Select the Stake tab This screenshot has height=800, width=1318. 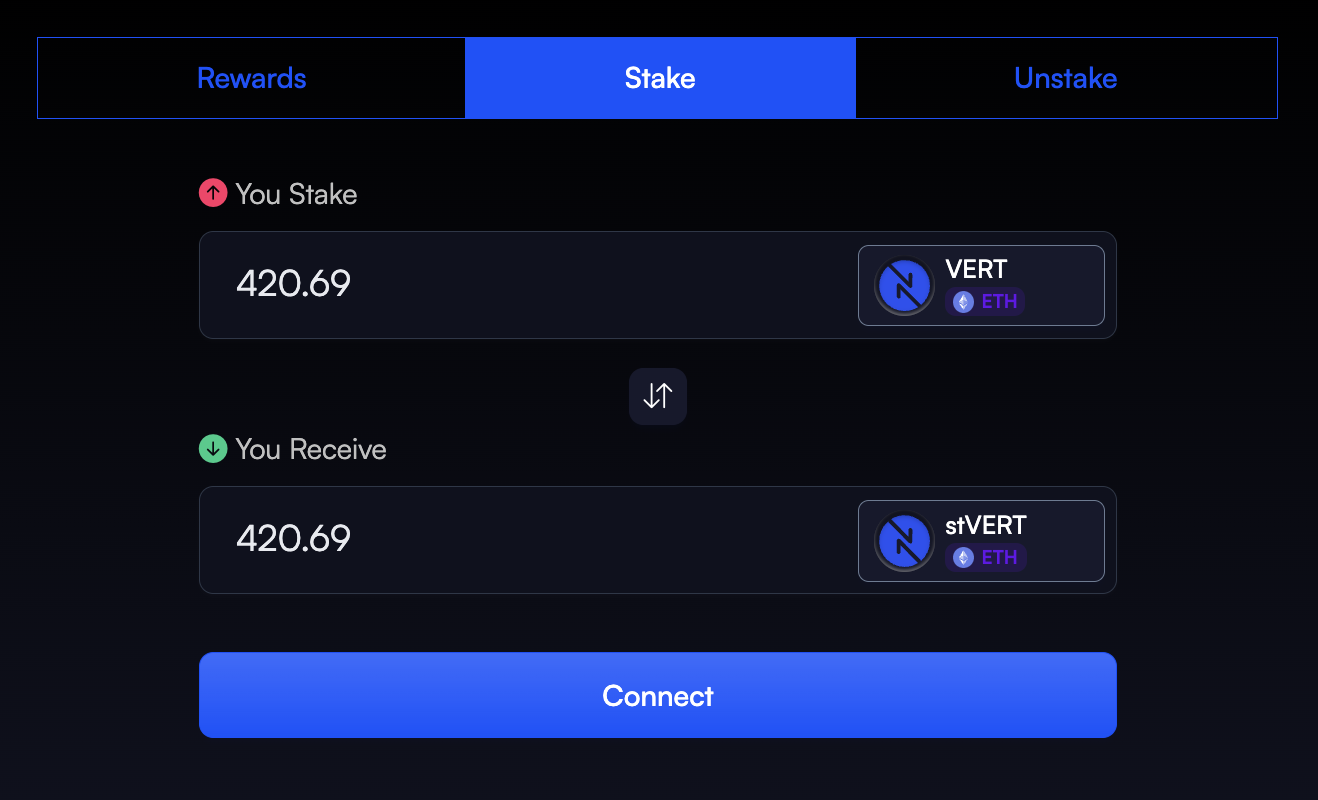(660, 78)
